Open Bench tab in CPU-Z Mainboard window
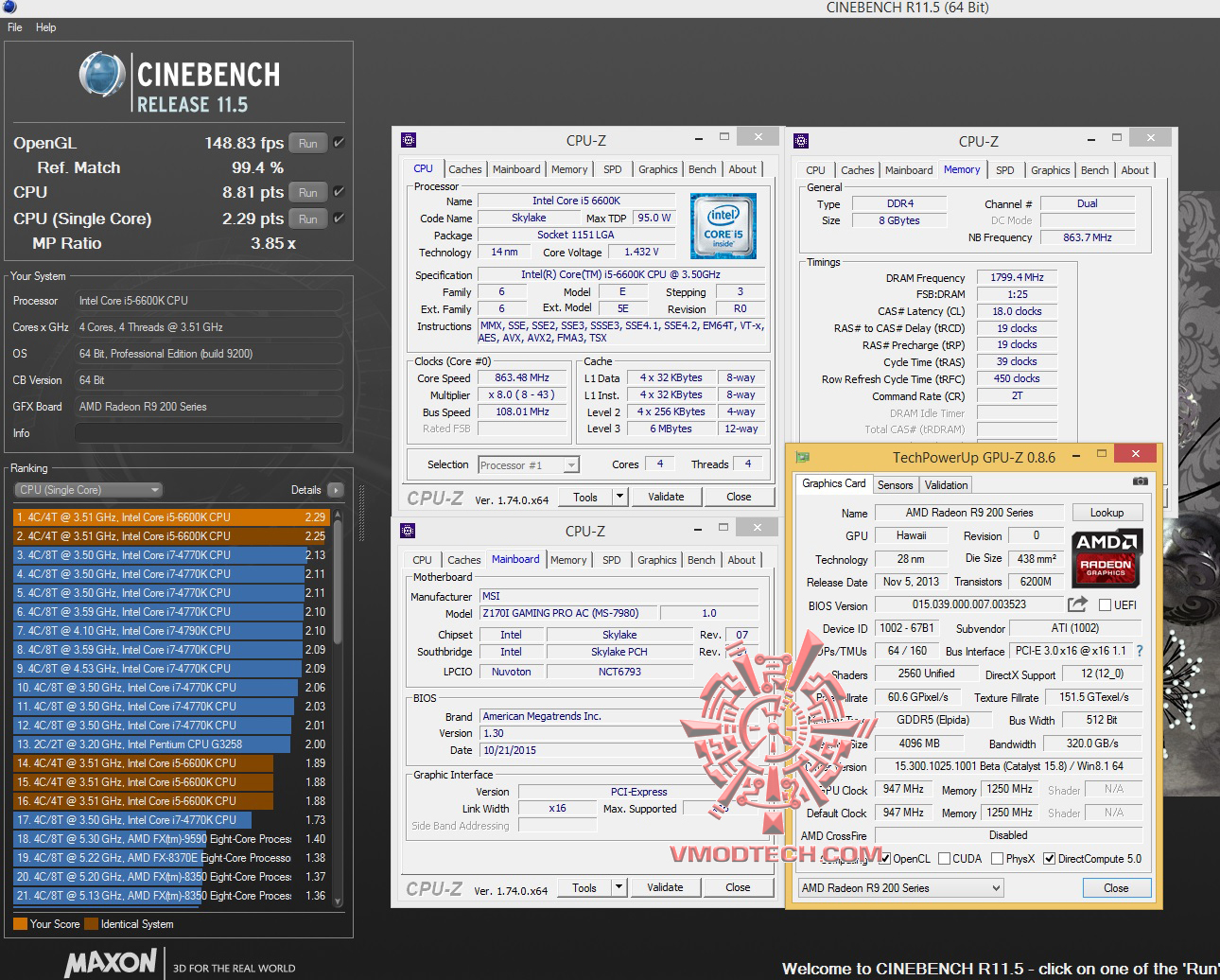 click(701, 560)
